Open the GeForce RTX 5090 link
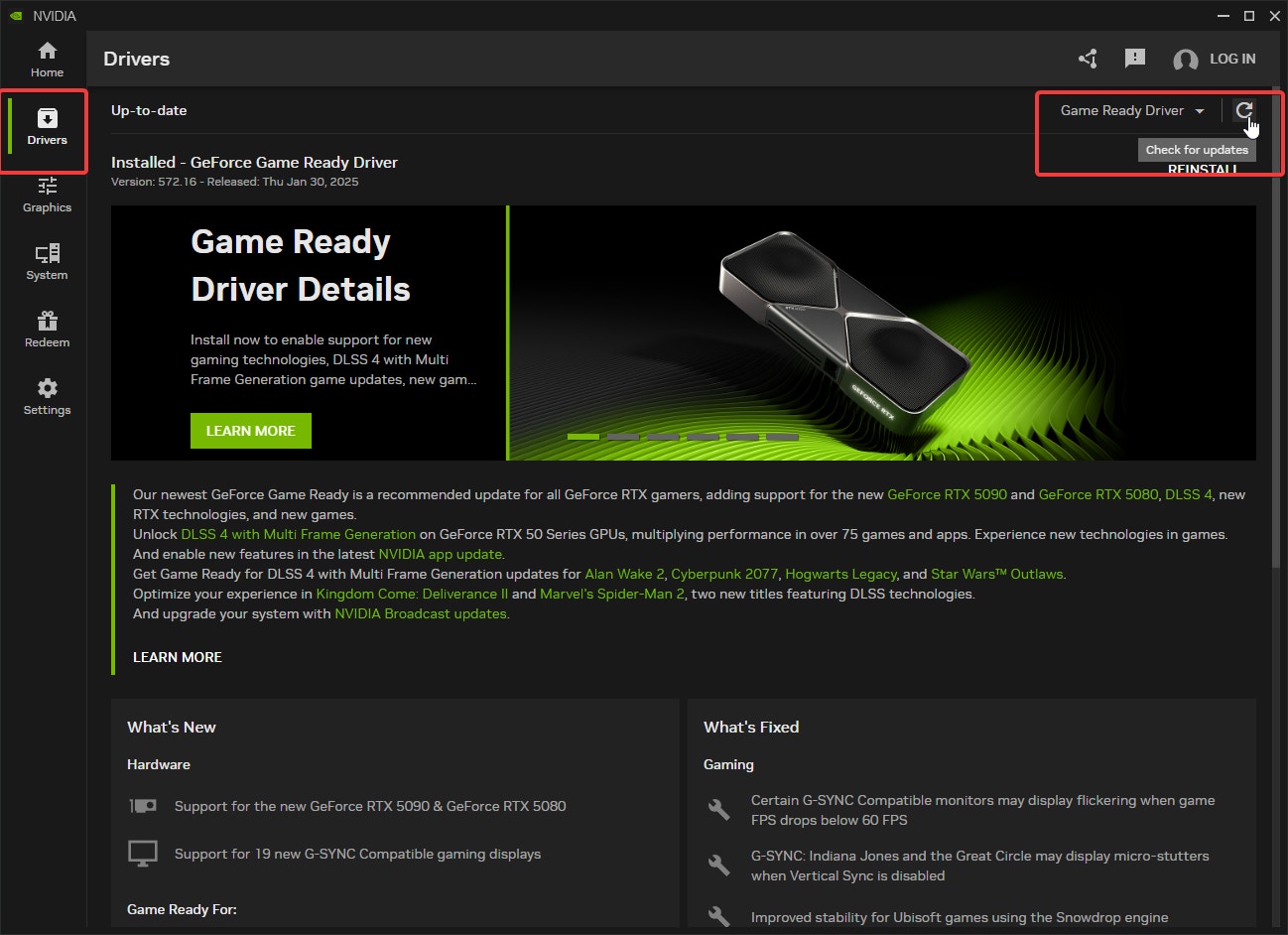The height and width of the screenshot is (935, 1288). coord(947,494)
